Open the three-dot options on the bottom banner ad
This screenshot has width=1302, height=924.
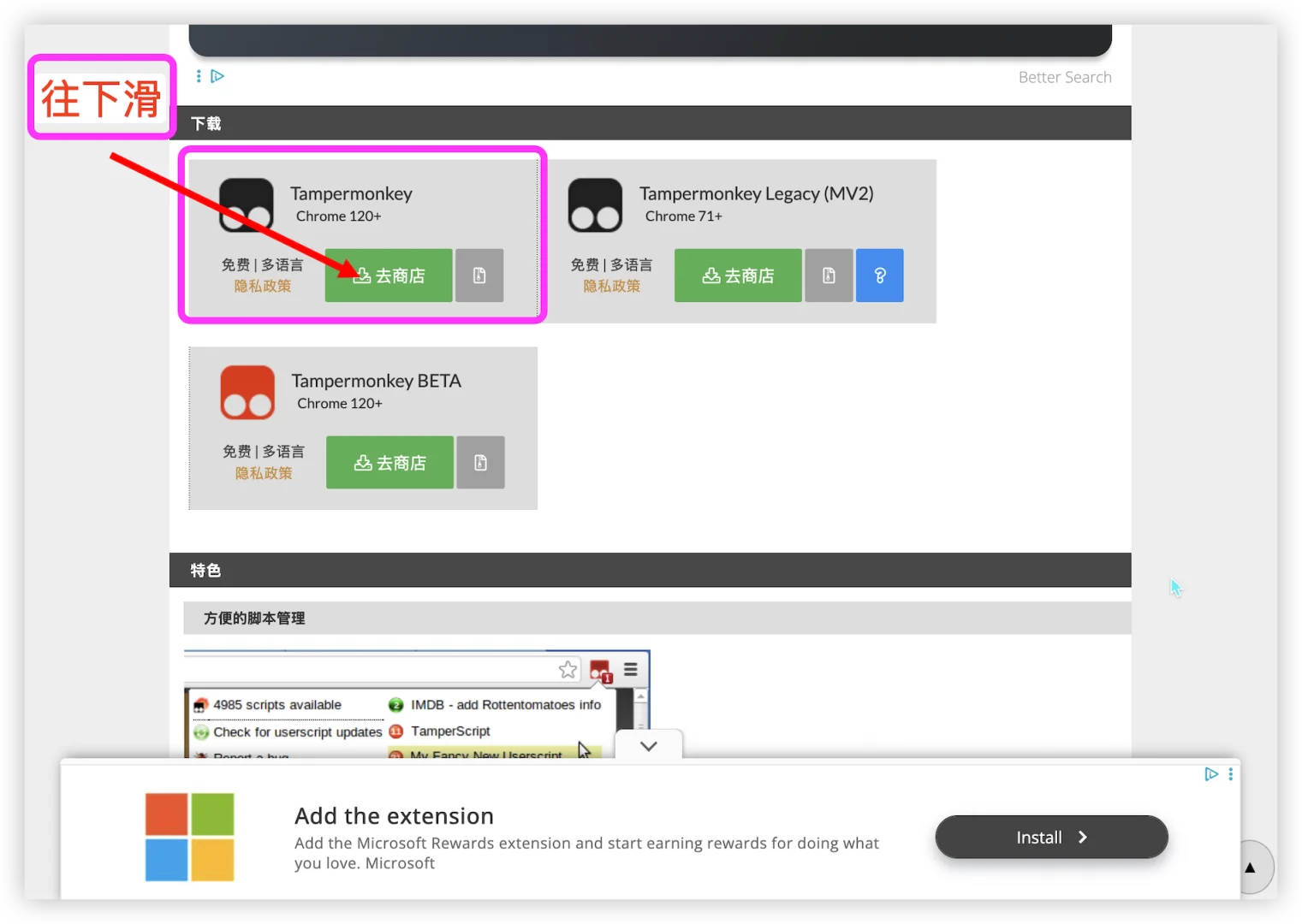(x=1231, y=774)
